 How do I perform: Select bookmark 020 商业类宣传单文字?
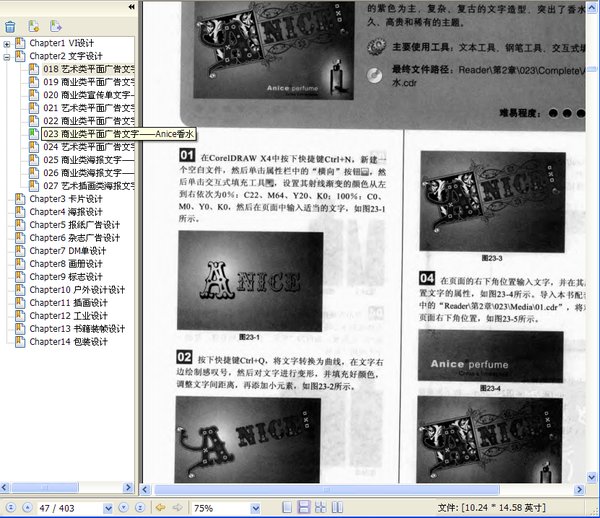pyautogui.click(x=88, y=95)
